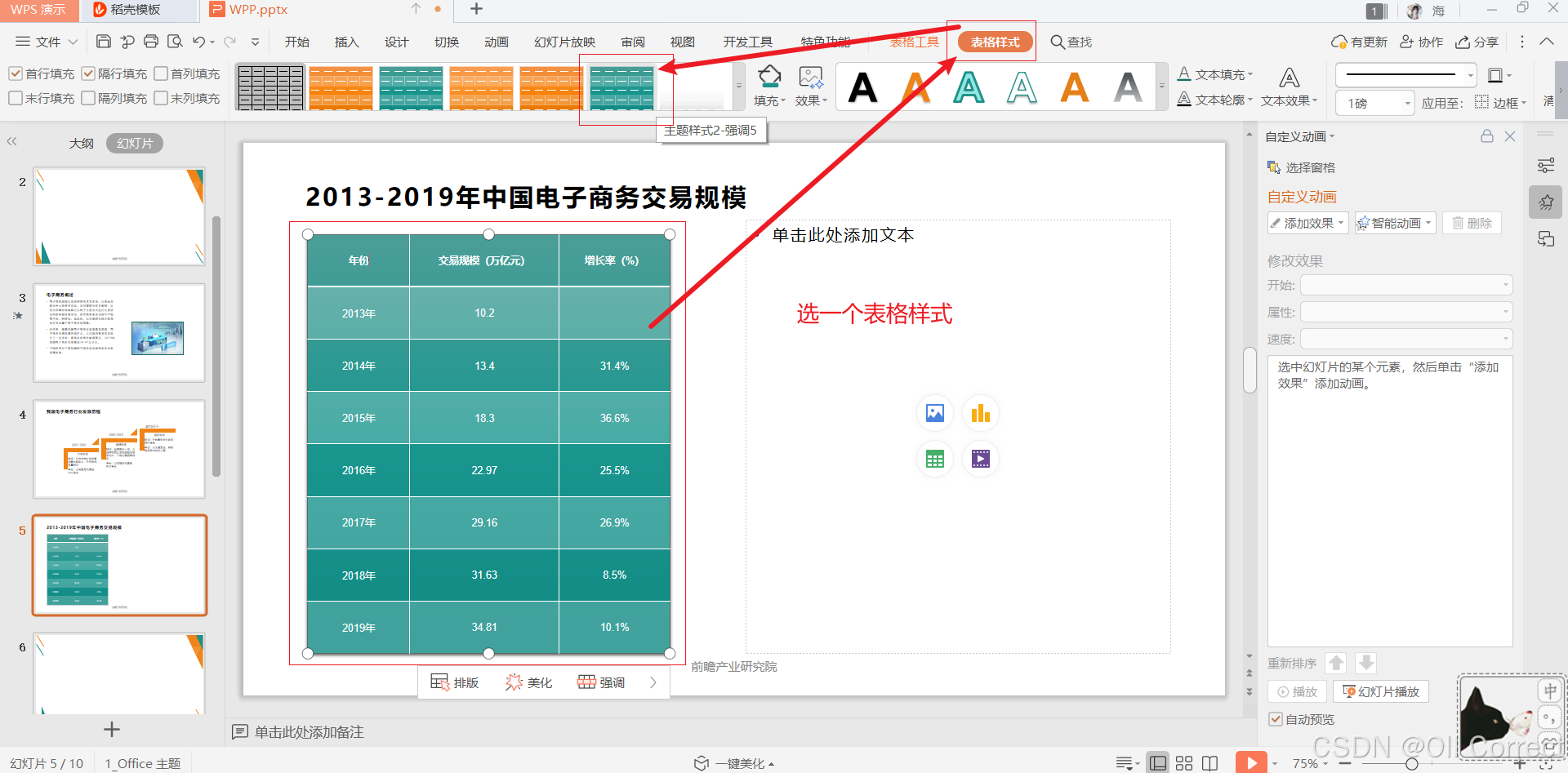The image size is (1568, 773).
Task: Open the 查找 search box
Action: pyautogui.click(x=1071, y=42)
